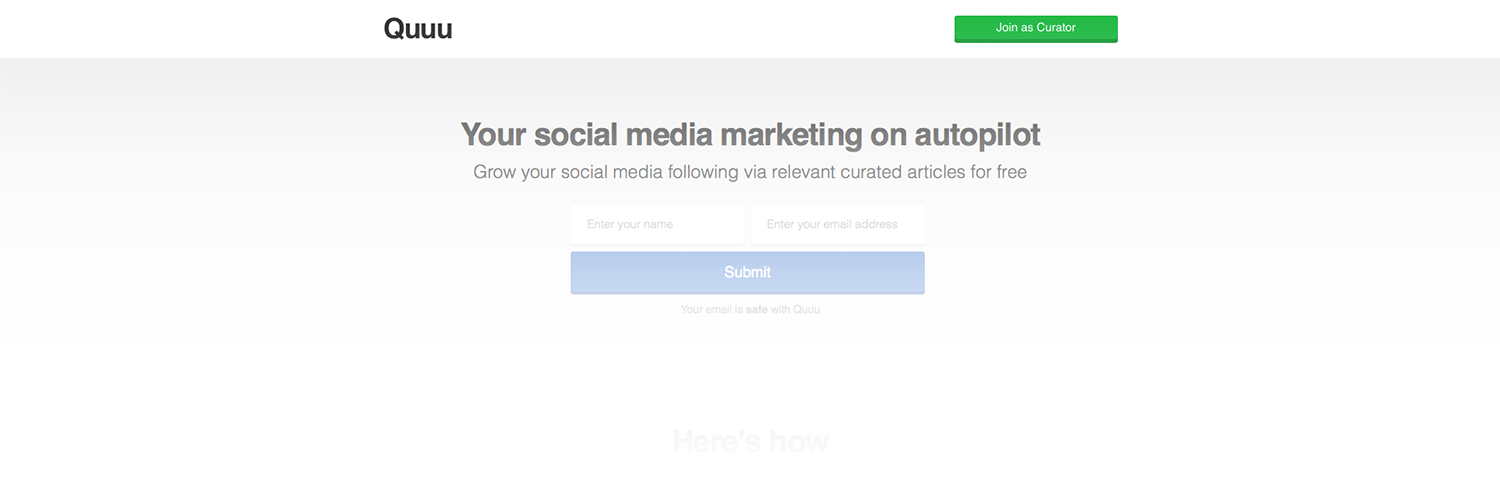Click the word Grow starting the subheading
This screenshot has width=1500, height=500.
coord(495,172)
